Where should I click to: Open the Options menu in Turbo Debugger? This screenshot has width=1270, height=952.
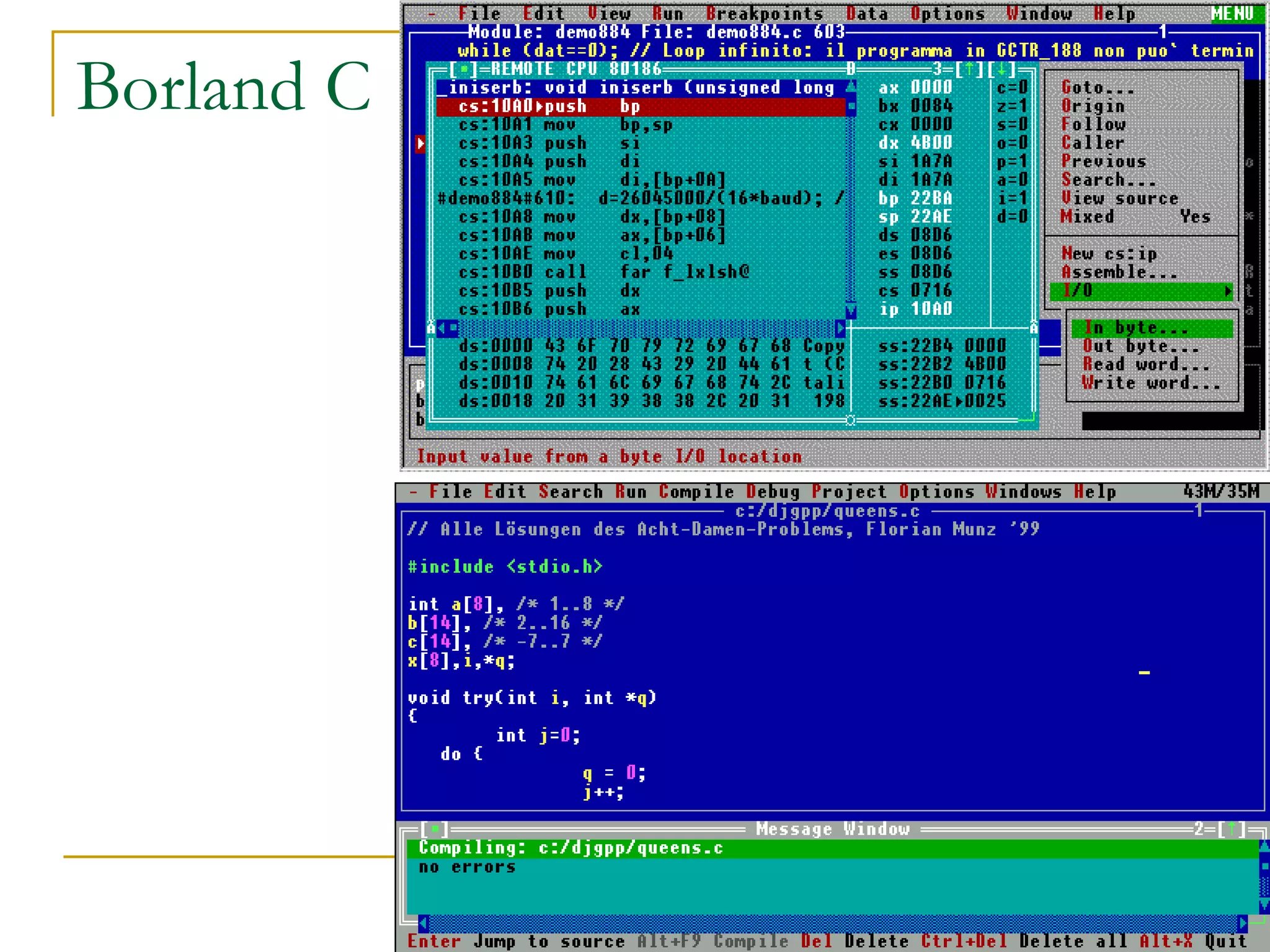(x=948, y=13)
